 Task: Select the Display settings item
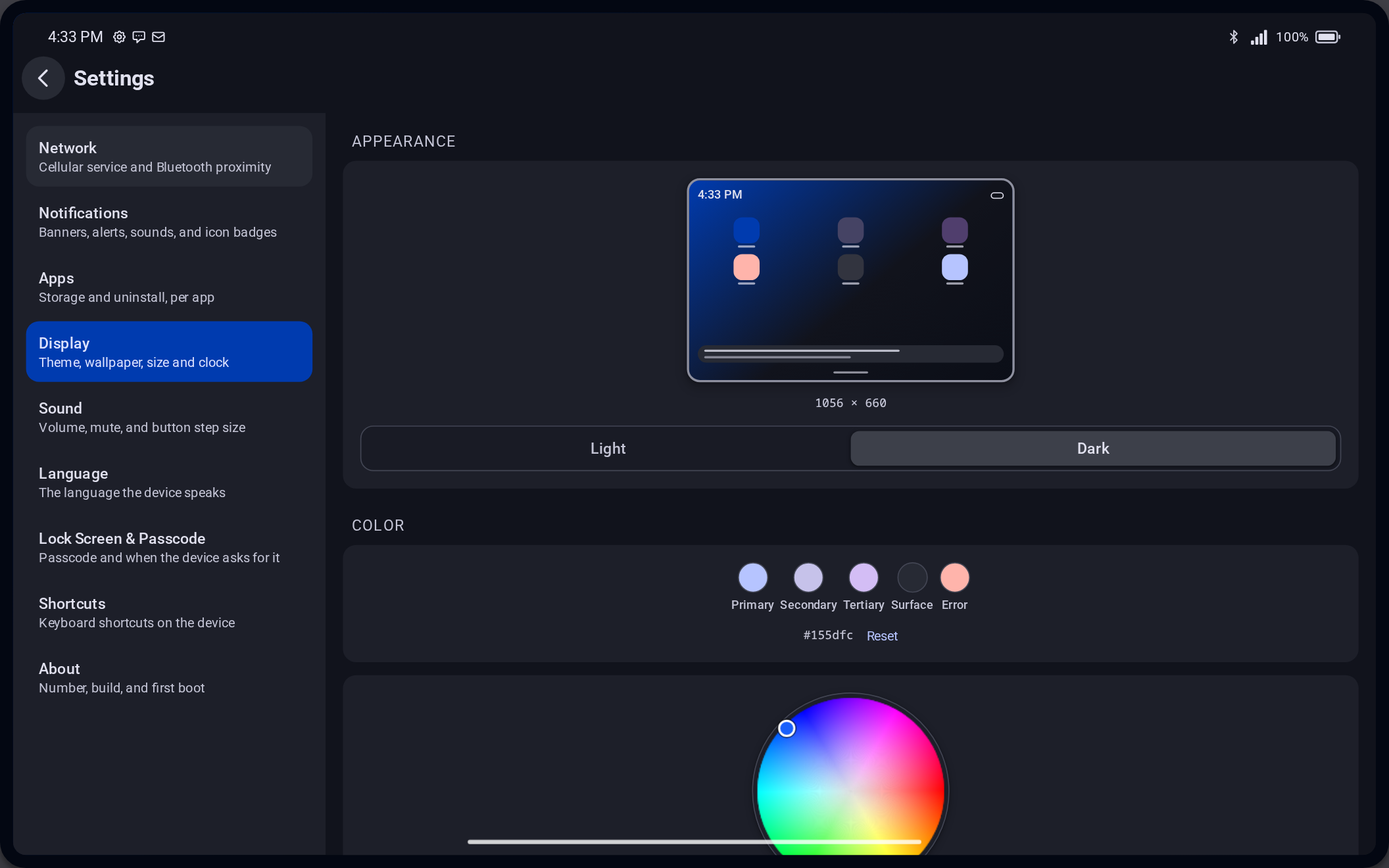(169, 352)
